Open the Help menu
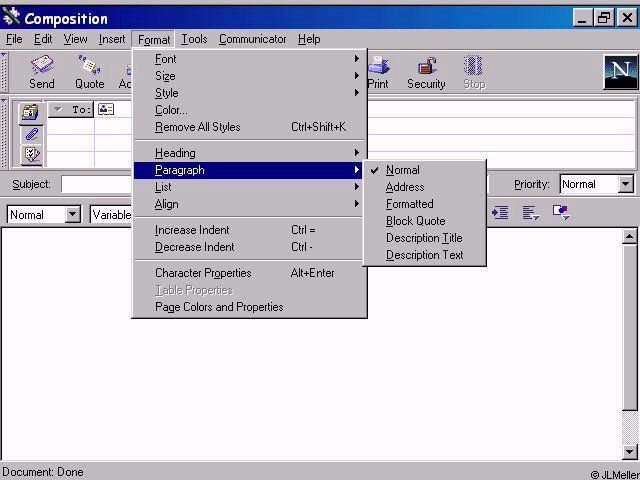Screen dimensions: 640x480 point(309,39)
